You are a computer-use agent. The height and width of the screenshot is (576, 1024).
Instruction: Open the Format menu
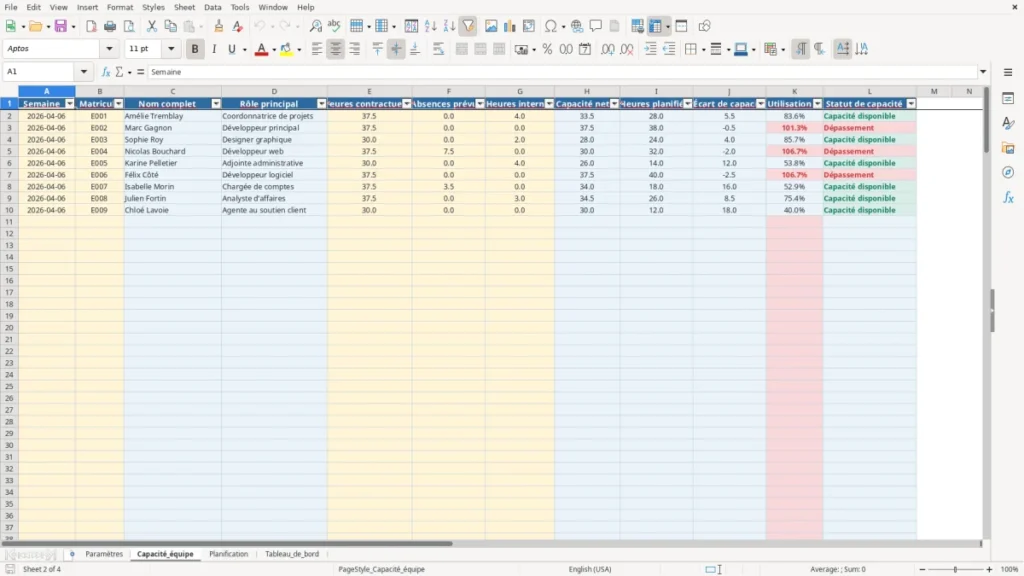pyautogui.click(x=120, y=7)
